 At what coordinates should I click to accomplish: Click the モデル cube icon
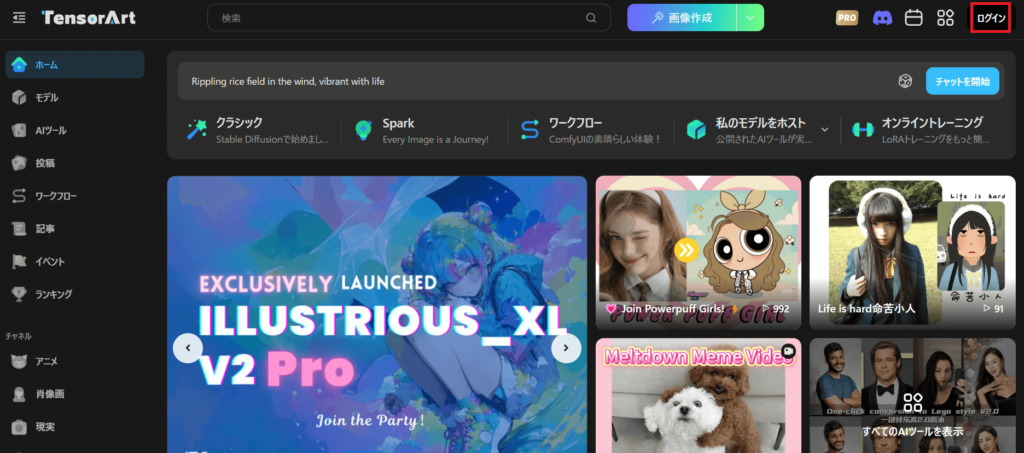[x=20, y=97]
